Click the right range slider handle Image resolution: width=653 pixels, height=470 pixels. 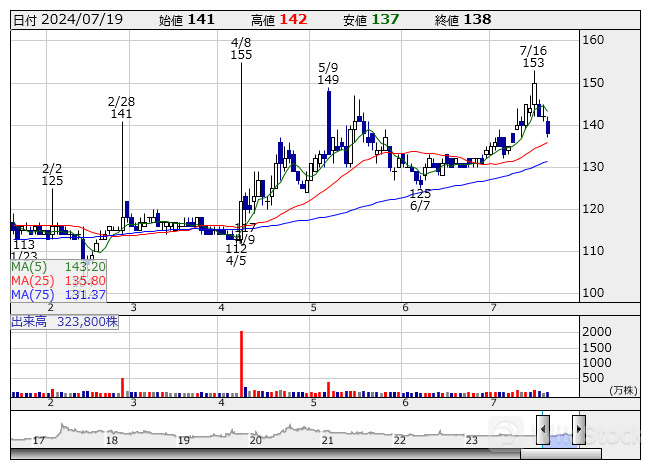[x=578, y=430]
